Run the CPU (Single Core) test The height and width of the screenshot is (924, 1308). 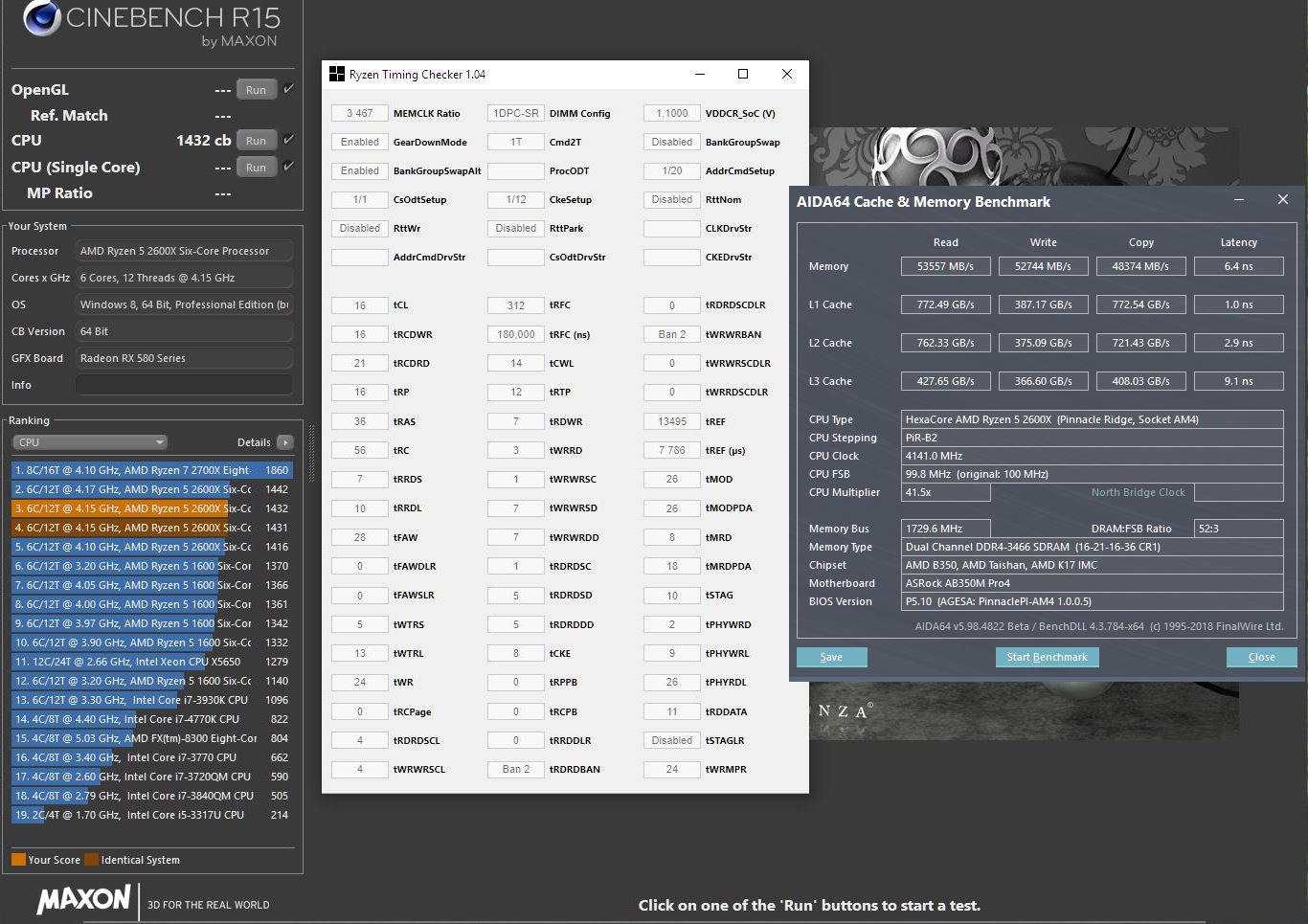[256, 168]
